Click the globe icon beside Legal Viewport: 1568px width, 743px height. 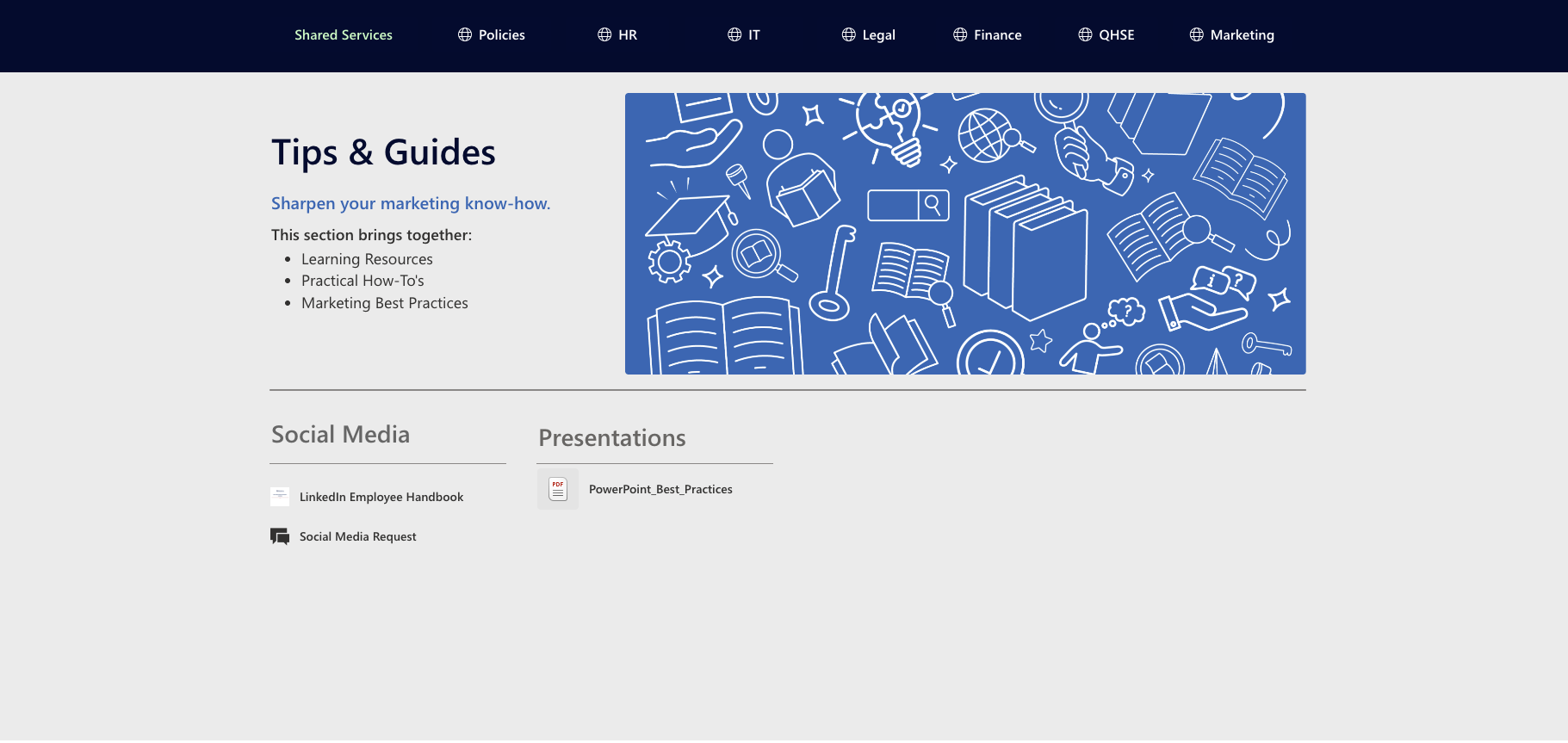[x=849, y=34]
